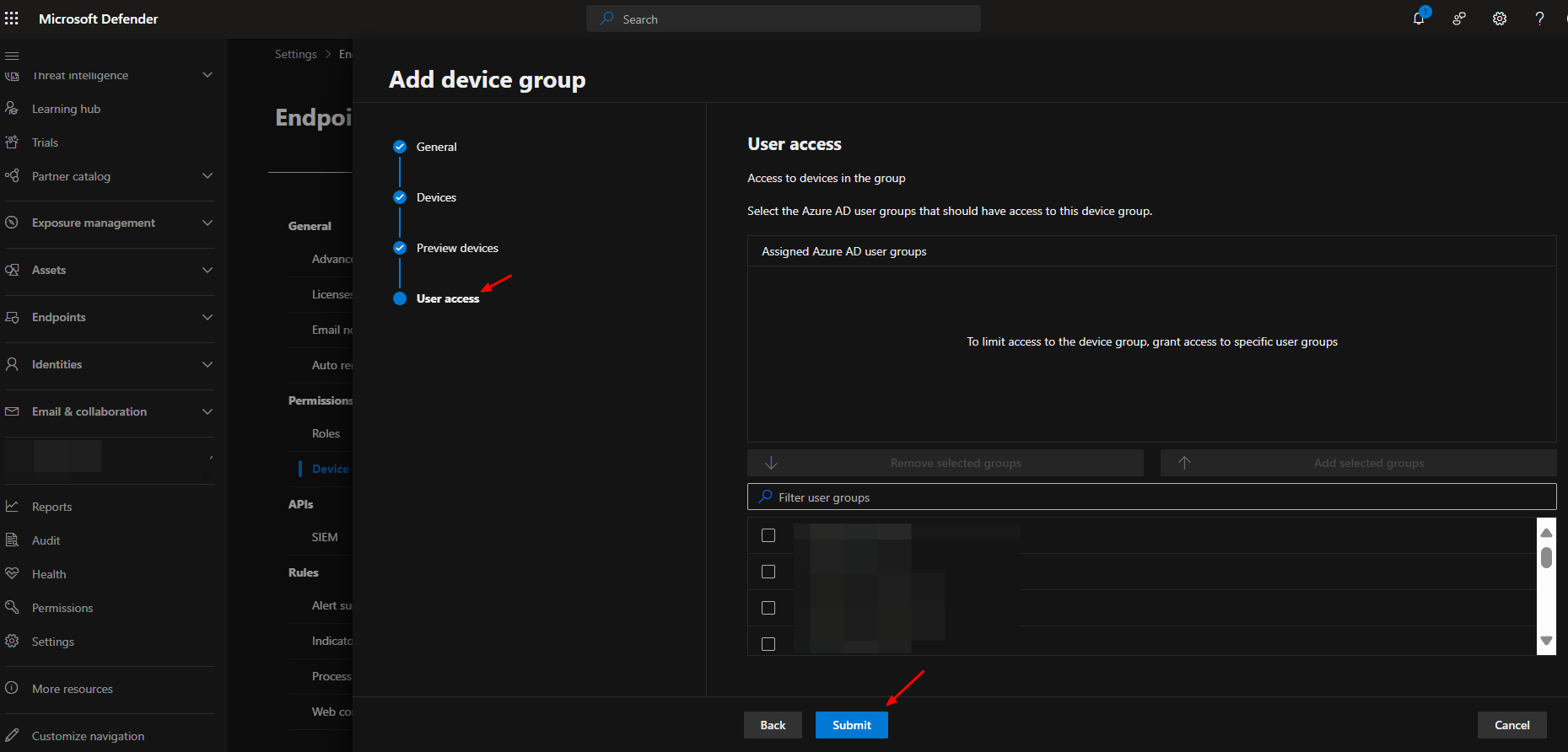The height and width of the screenshot is (752, 1568).
Task: Expand the Assets chevron
Action: (x=207, y=270)
